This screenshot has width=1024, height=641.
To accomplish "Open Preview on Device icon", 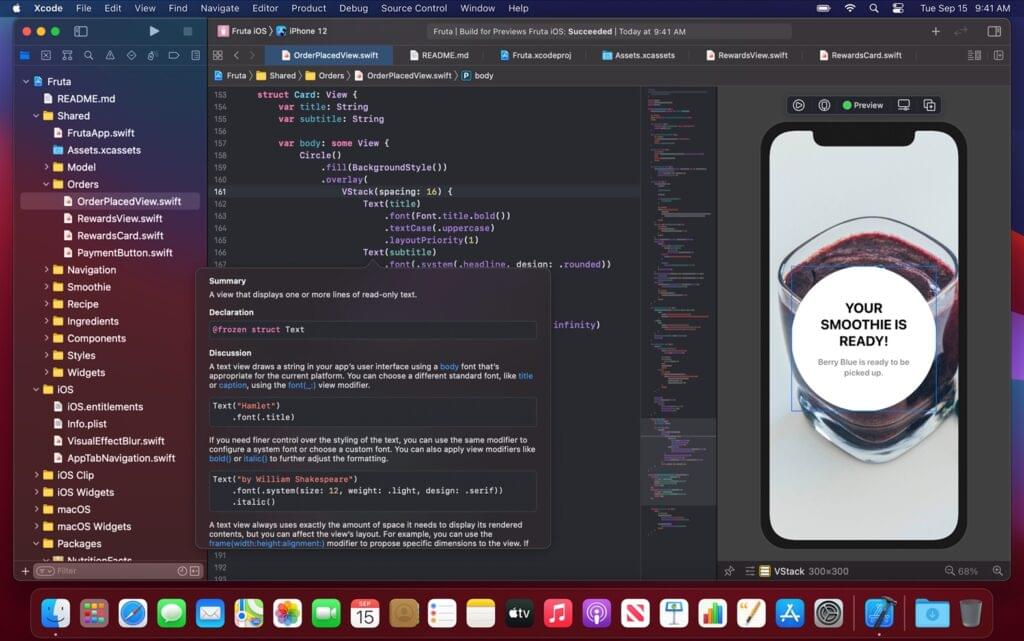I will (905, 104).
